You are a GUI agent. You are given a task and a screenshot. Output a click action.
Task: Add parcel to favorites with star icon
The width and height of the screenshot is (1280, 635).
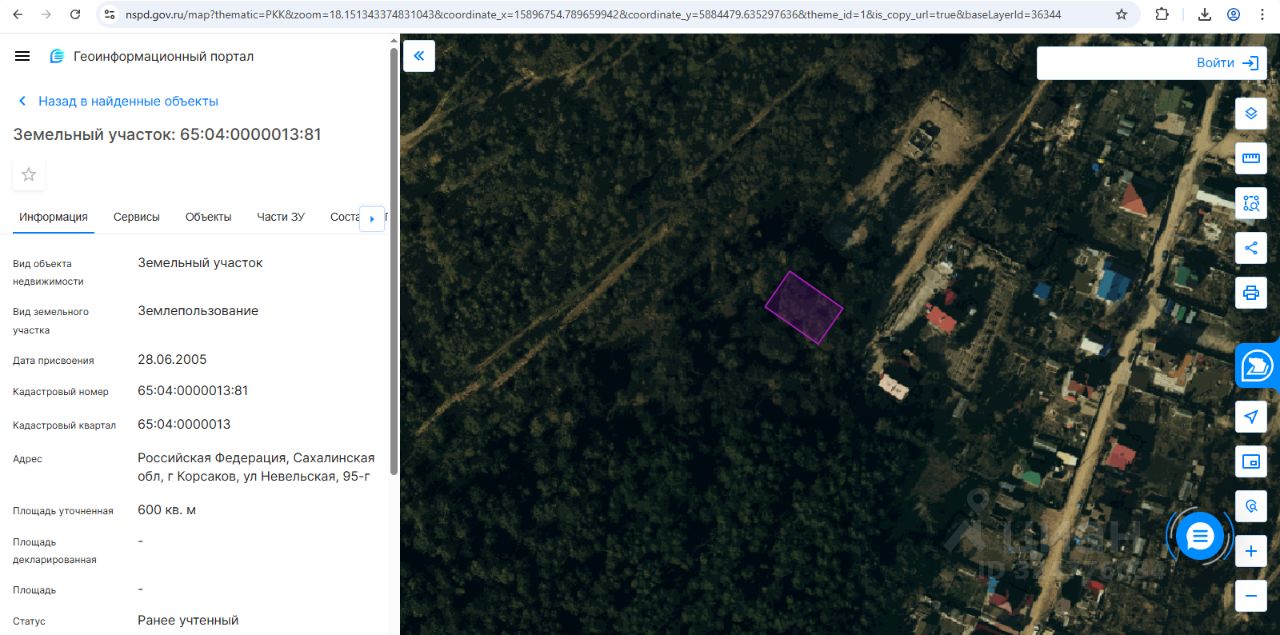point(29,174)
